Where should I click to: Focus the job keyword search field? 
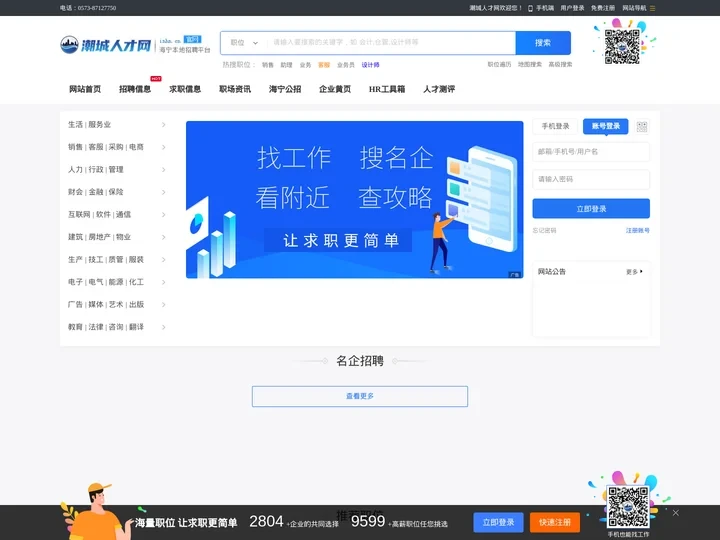tap(391, 43)
